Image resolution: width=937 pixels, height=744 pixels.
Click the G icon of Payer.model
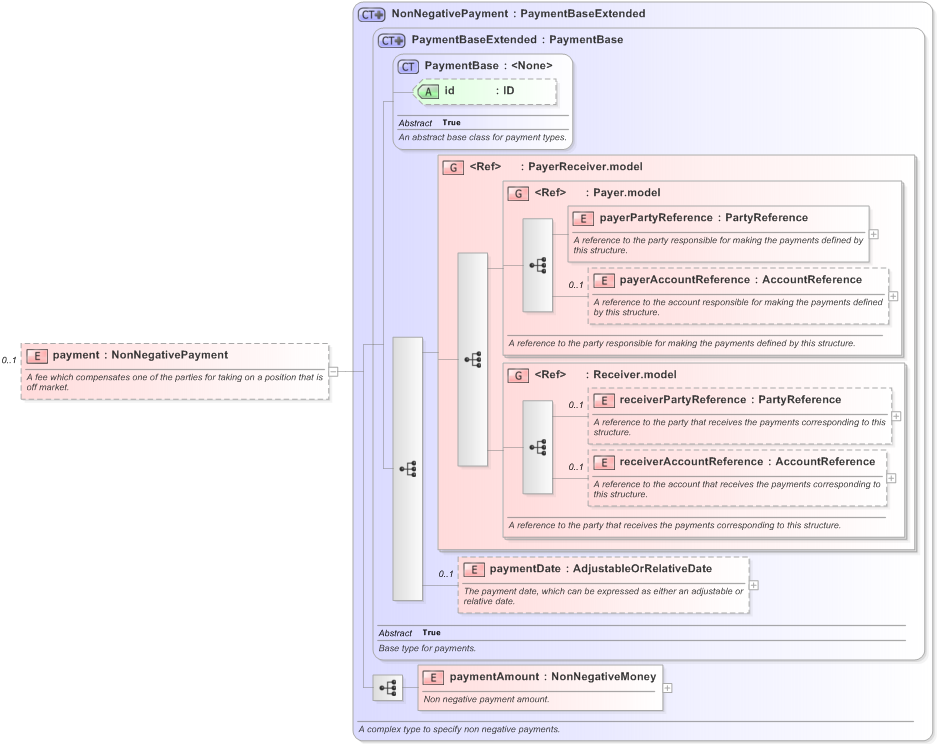click(518, 194)
